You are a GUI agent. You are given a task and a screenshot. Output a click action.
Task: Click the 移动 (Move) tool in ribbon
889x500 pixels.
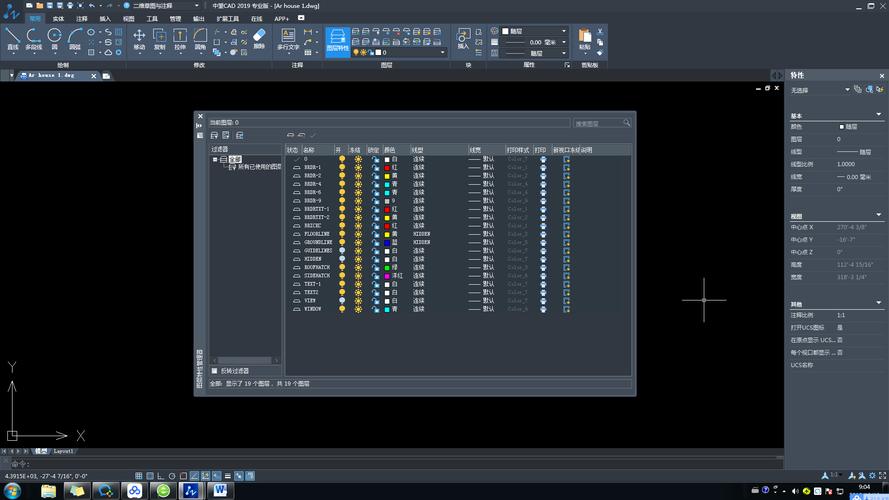[139, 38]
